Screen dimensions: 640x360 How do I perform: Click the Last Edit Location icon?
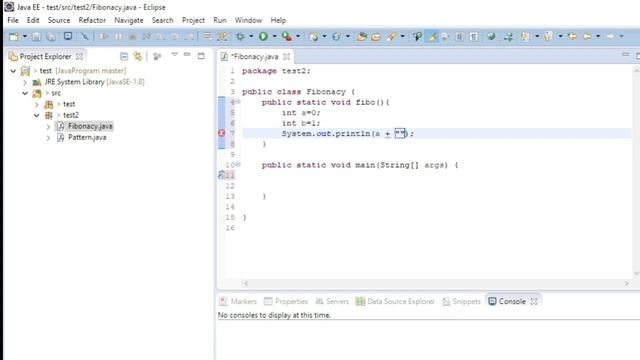[572, 37]
